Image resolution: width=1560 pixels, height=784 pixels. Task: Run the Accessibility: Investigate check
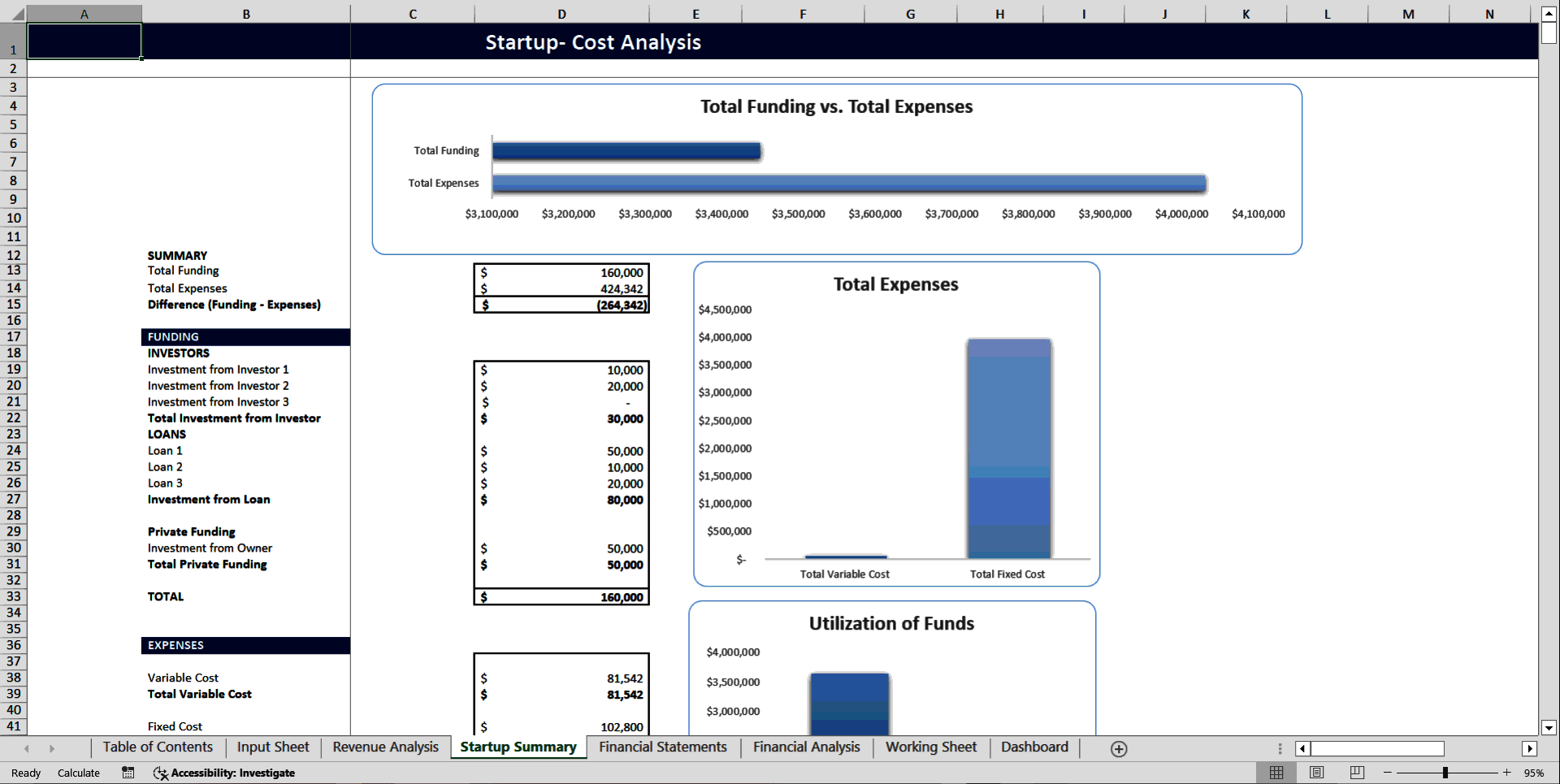coord(225,773)
